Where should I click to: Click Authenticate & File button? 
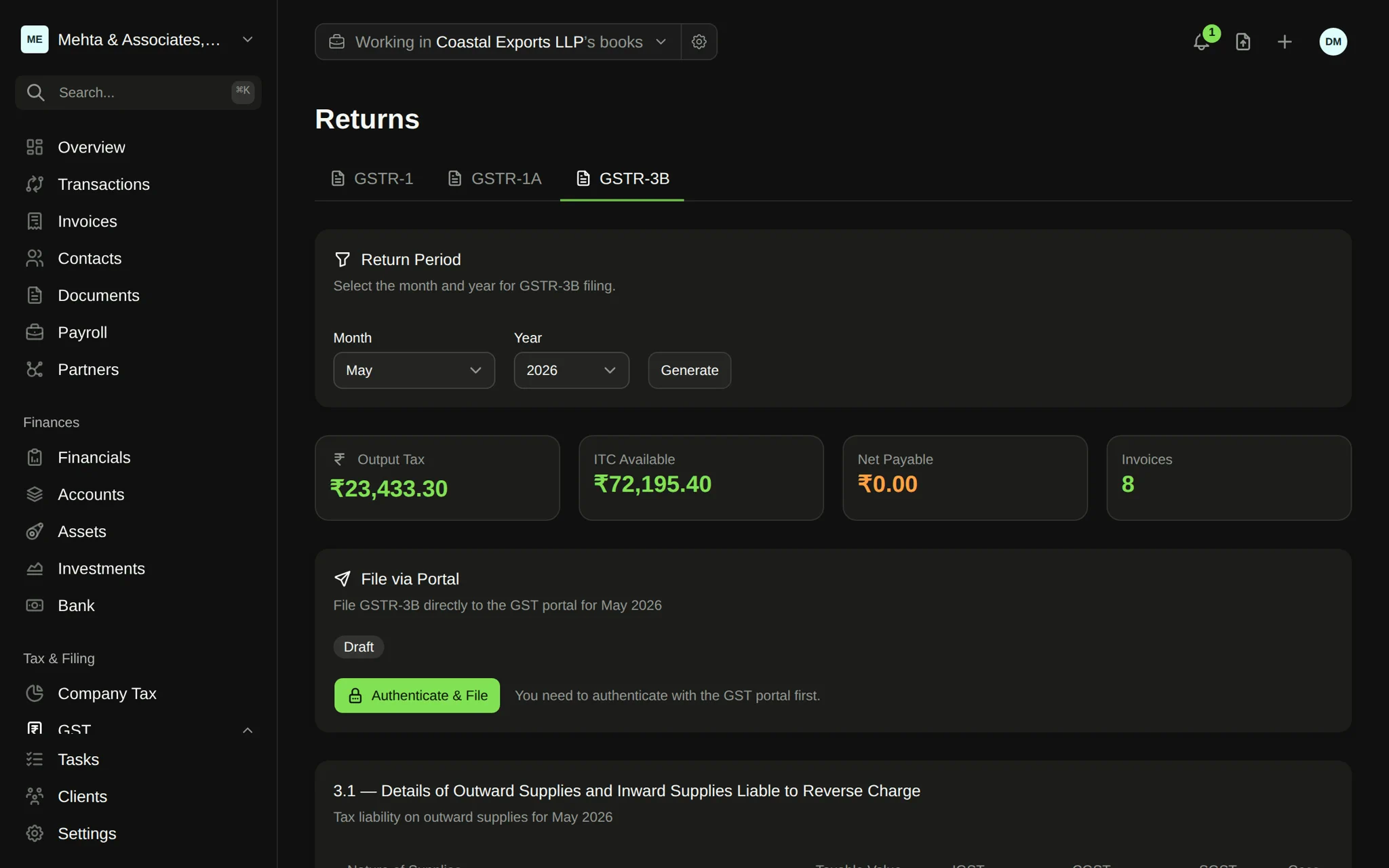point(417,695)
